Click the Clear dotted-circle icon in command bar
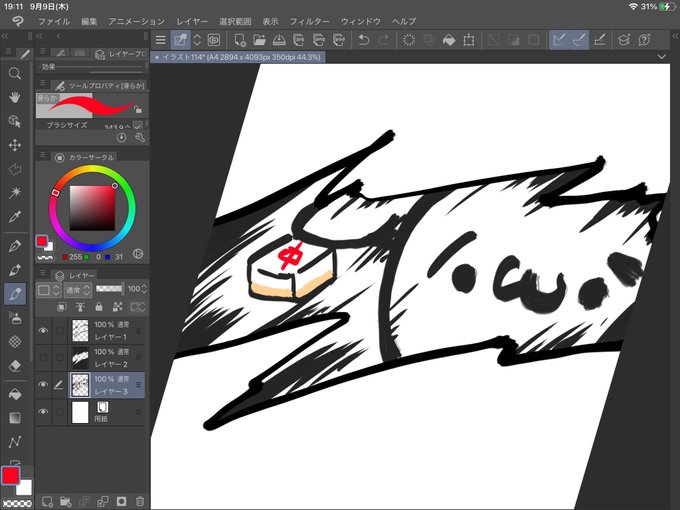680x510 pixels. [409, 40]
